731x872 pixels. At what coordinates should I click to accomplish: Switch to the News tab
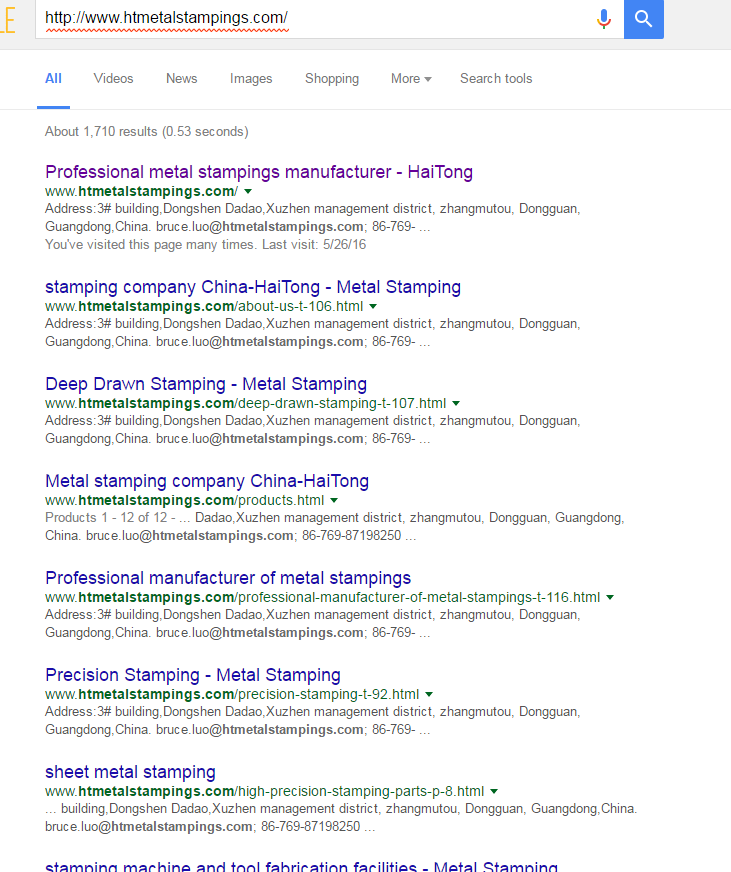click(181, 78)
